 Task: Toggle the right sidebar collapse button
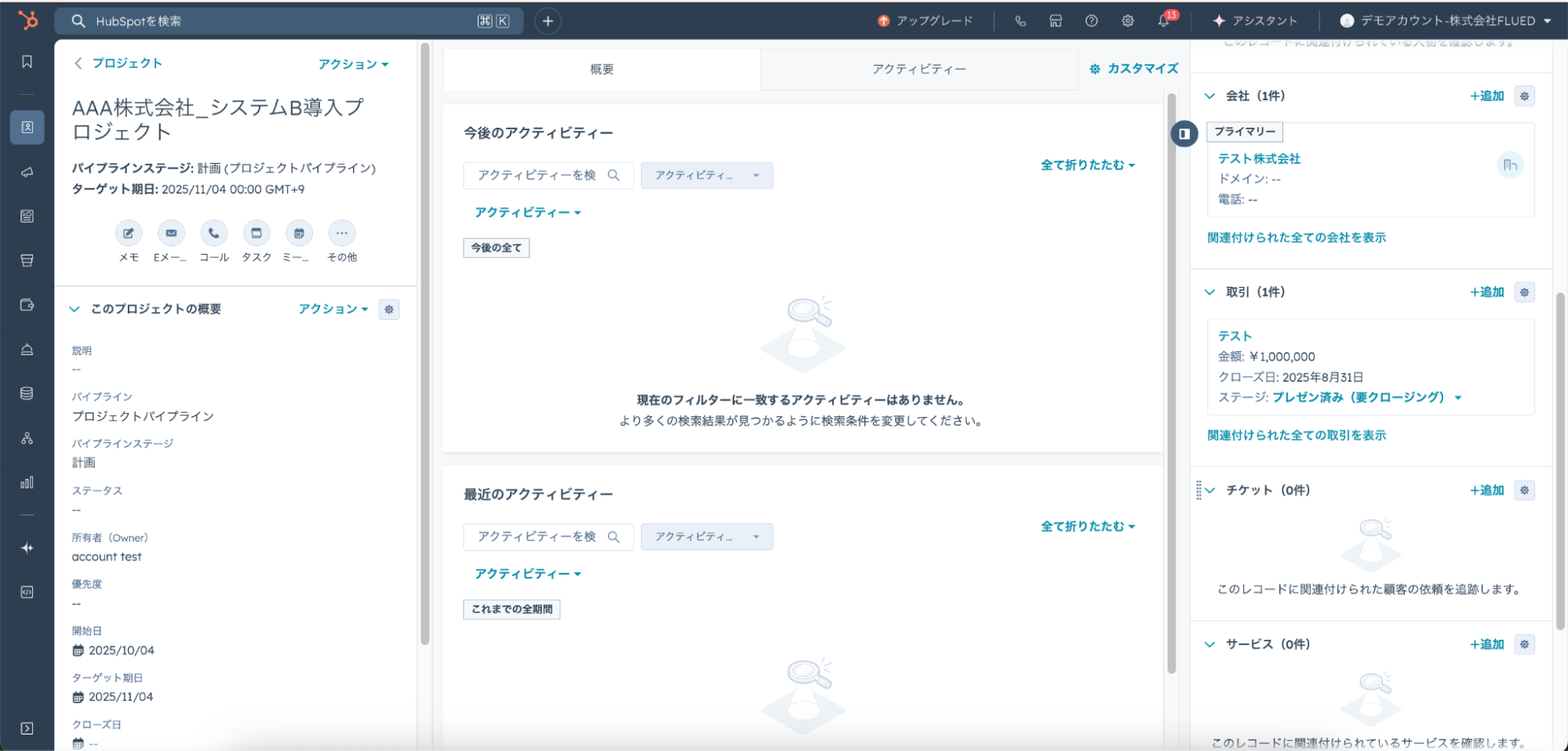1184,134
